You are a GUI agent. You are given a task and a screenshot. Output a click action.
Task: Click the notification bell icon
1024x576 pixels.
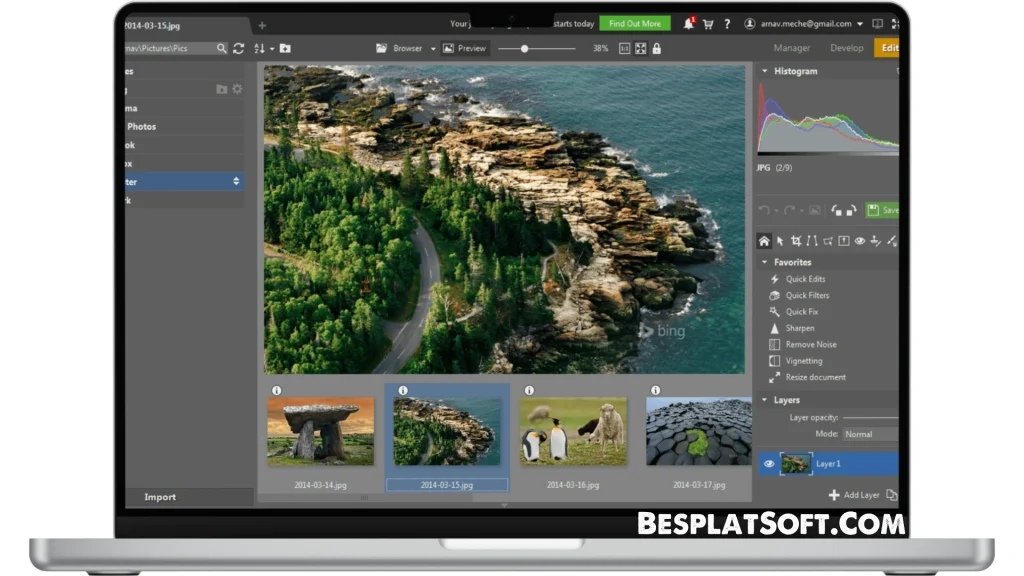click(x=689, y=24)
